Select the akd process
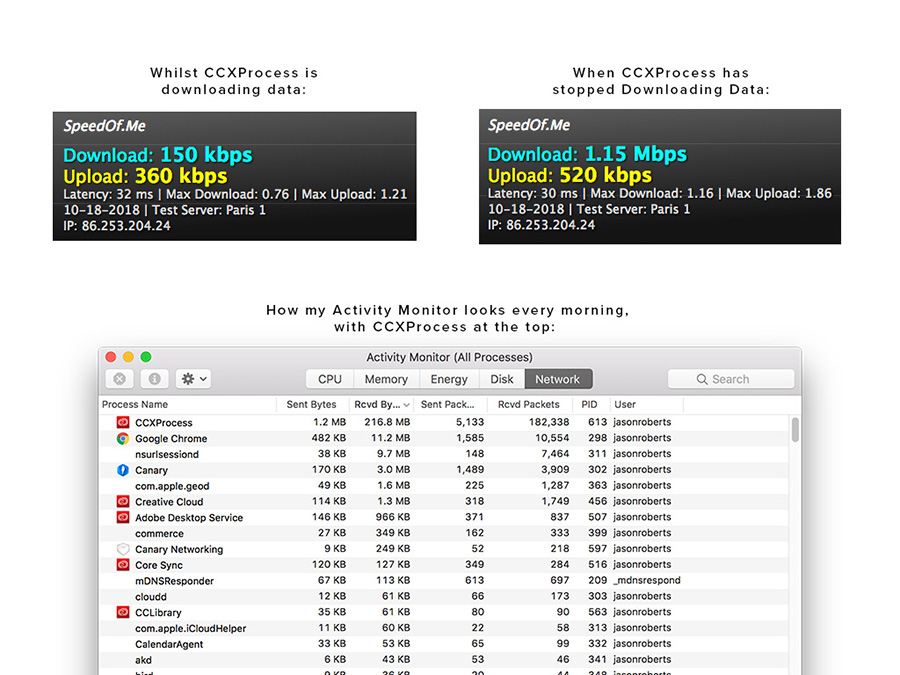This screenshot has height=675, width=900. (143, 660)
